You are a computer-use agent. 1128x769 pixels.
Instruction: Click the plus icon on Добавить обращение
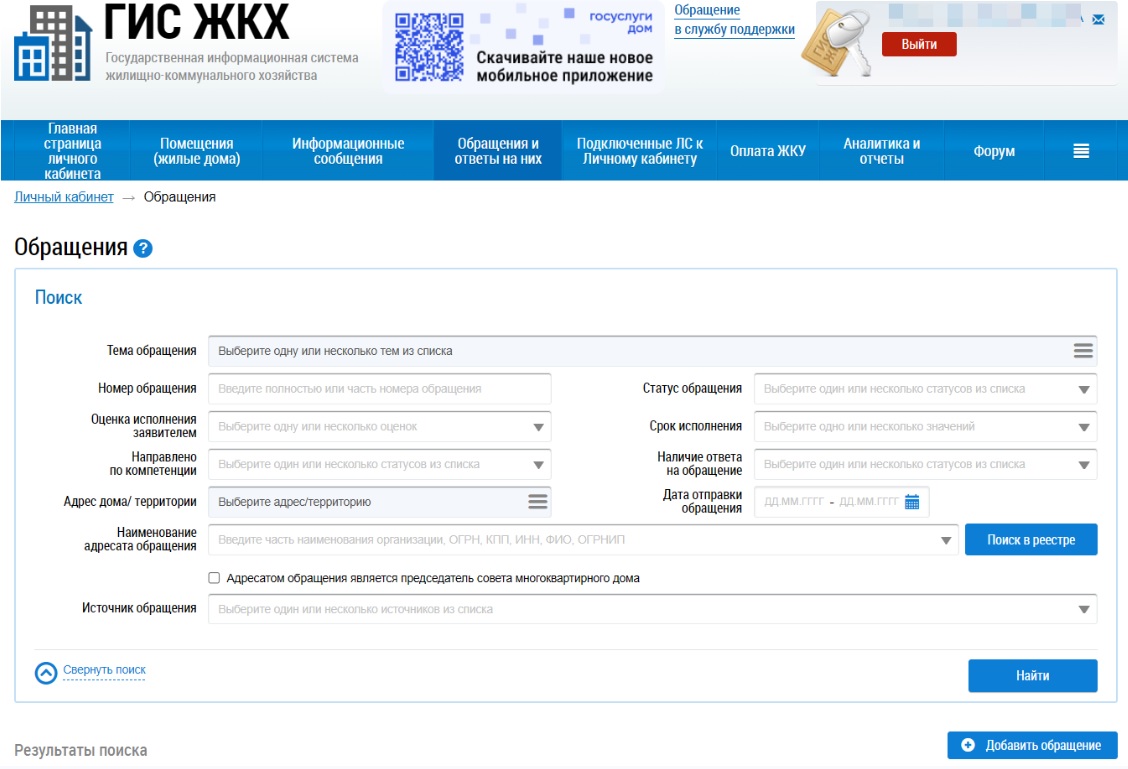pyautogui.click(x=968, y=745)
